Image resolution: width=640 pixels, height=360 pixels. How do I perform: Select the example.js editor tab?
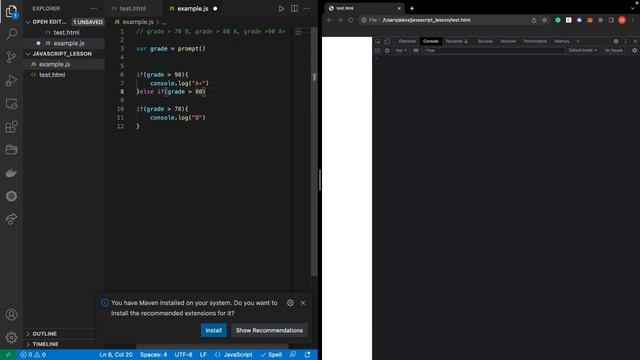193,9
